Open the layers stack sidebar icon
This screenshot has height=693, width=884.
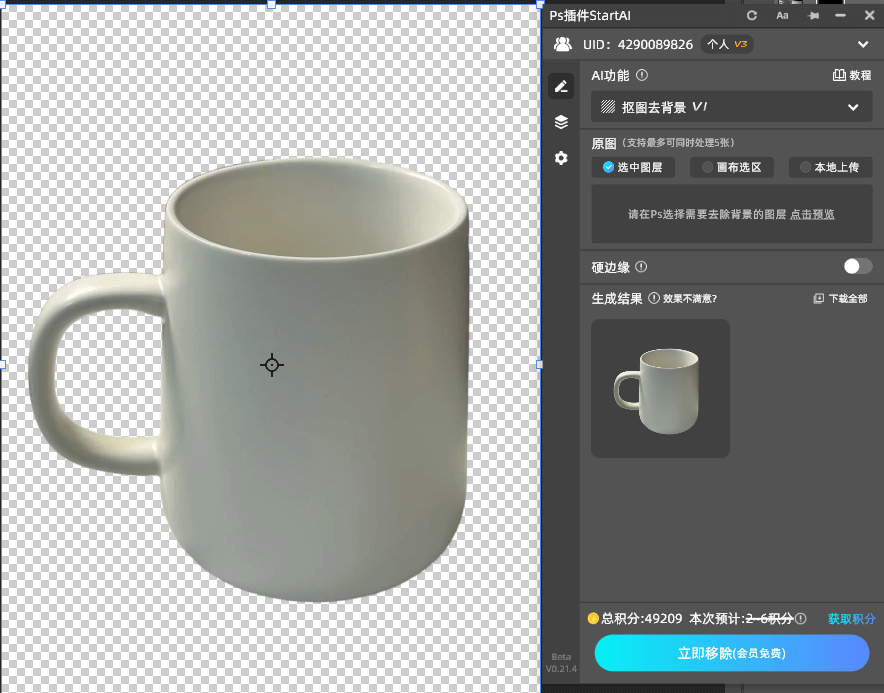coord(561,122)
